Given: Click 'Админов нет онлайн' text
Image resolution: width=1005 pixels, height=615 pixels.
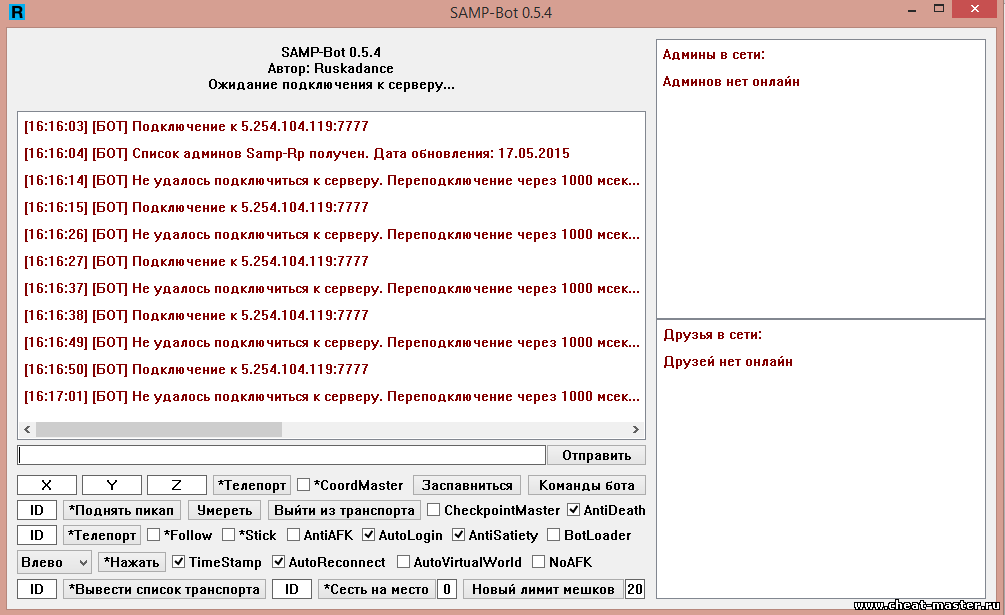Looking at the screenshot, I should (x=731, y=81).
